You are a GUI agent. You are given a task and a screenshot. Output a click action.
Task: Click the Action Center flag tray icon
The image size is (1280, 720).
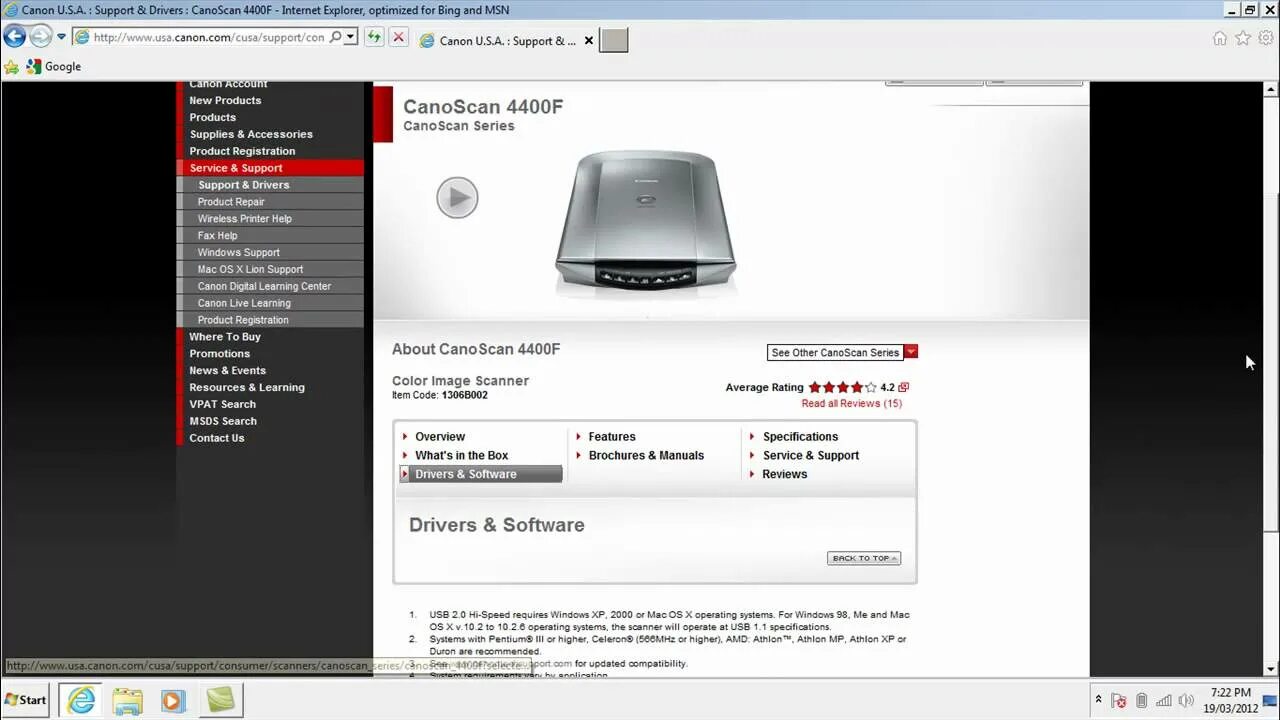(1119, 701)
